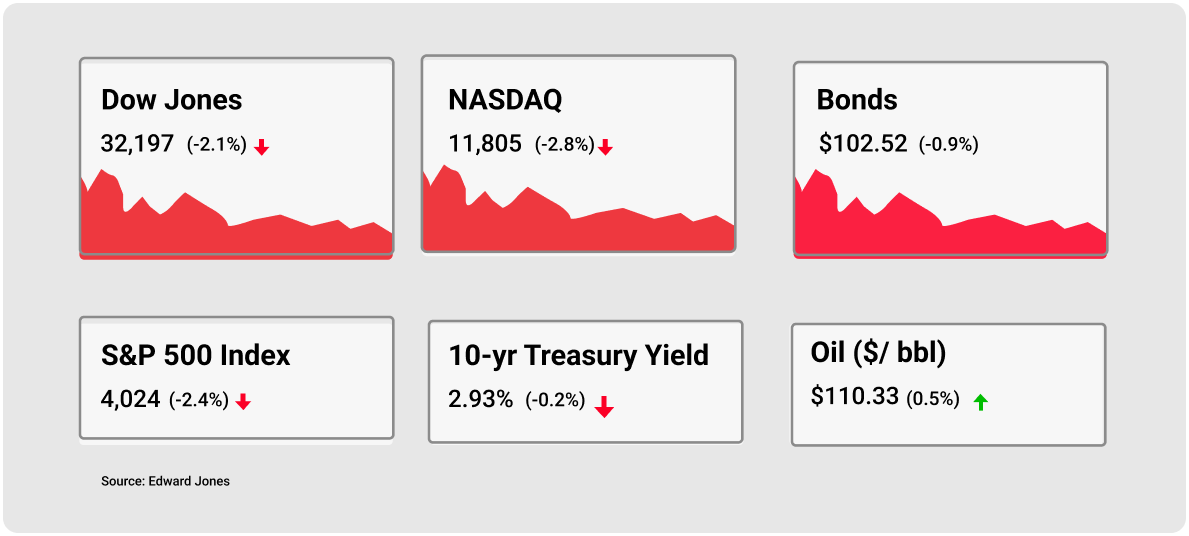Click the NASDAQ value 11,805
This screenshot has width=1189, height=536.
click(x=485, y=143)
